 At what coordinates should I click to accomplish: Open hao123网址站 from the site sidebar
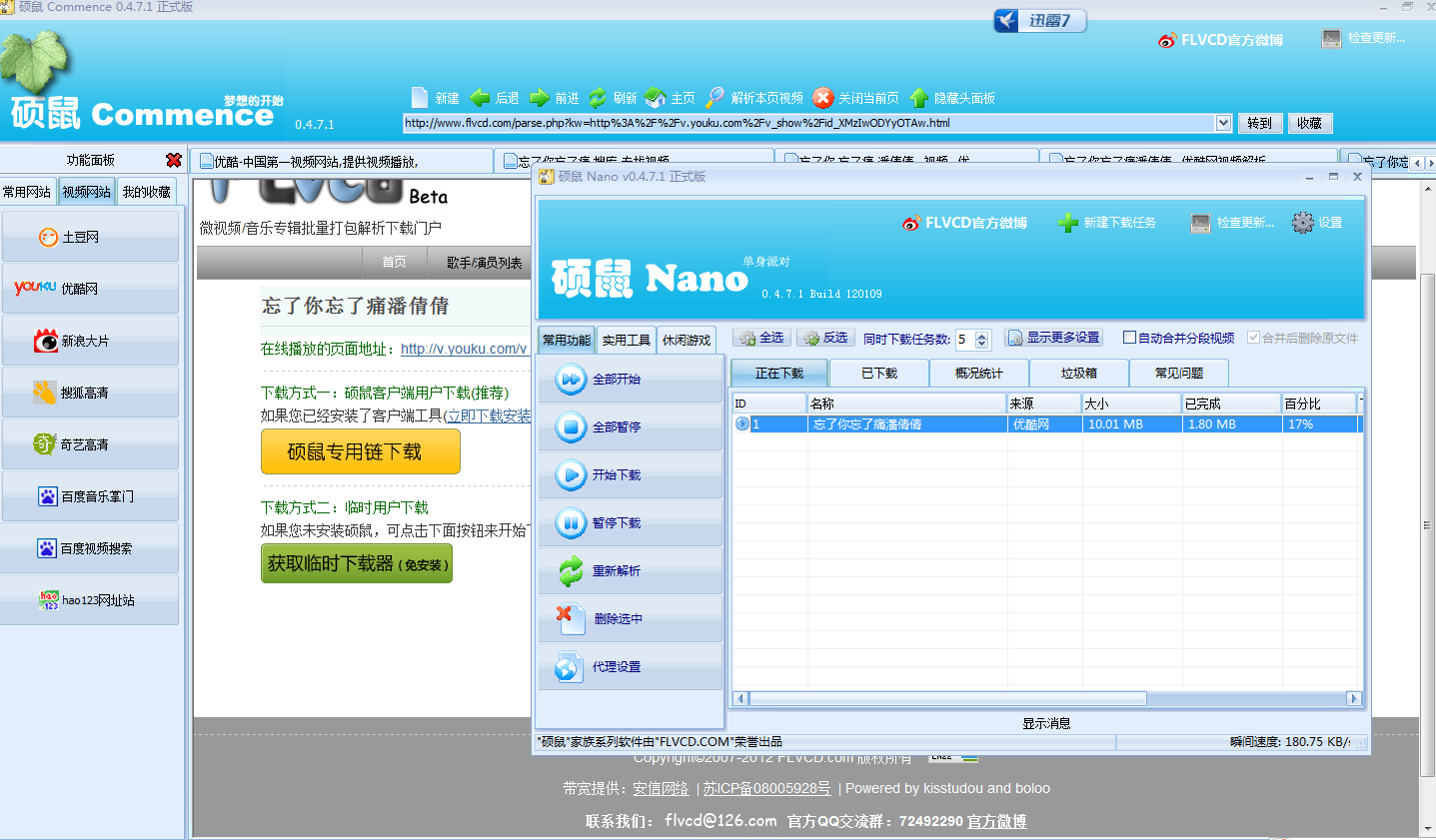(x=90, y=600)
